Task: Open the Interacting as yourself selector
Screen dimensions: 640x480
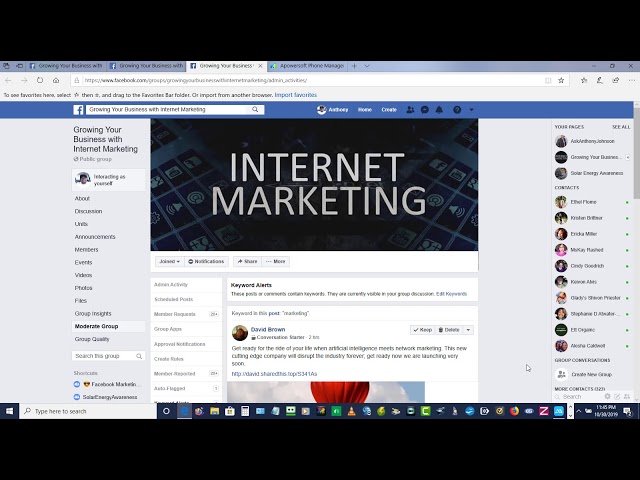Action: coord(109,180)
